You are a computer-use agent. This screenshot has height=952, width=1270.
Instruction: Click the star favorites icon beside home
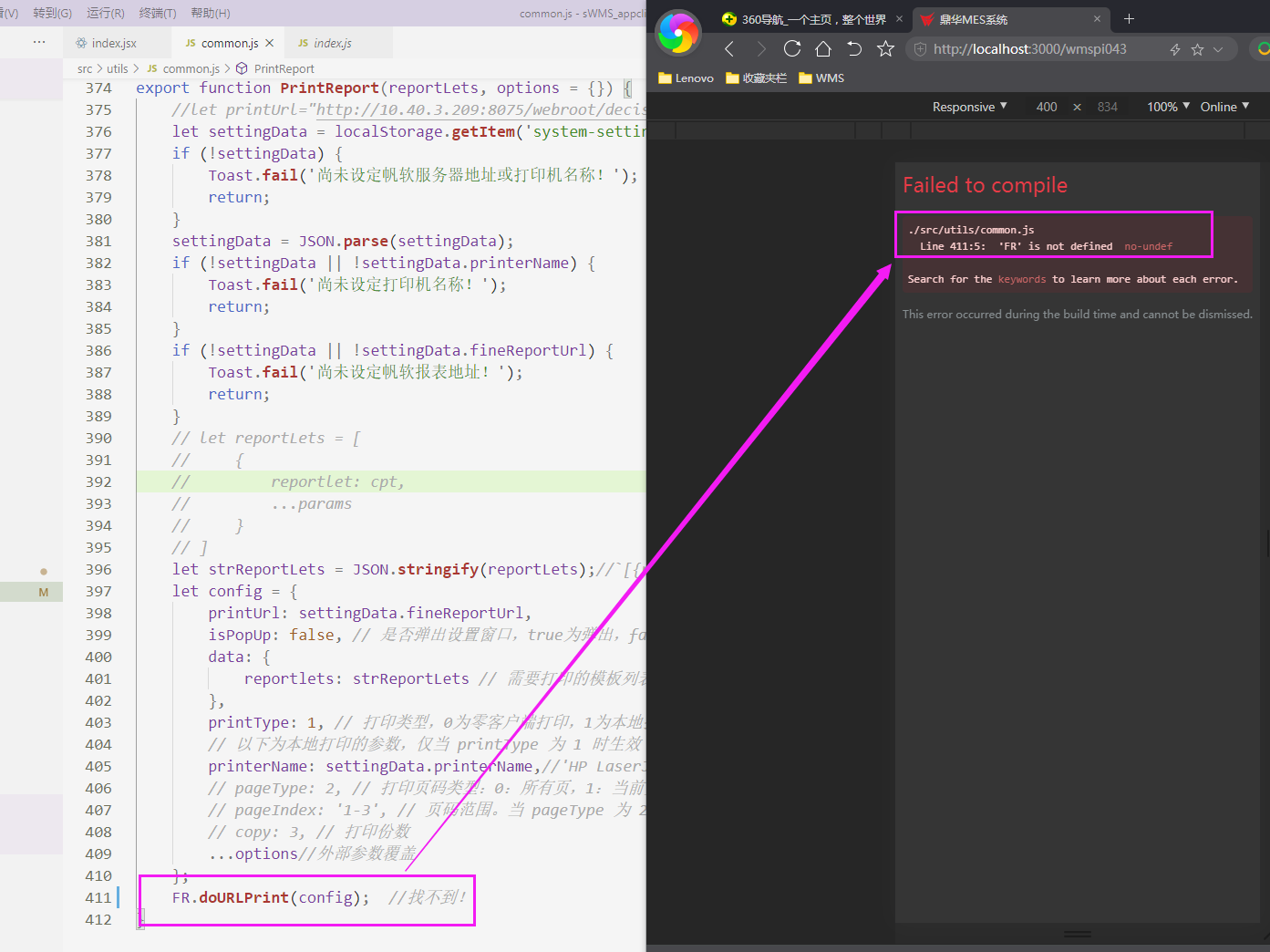tap(885, 49)
